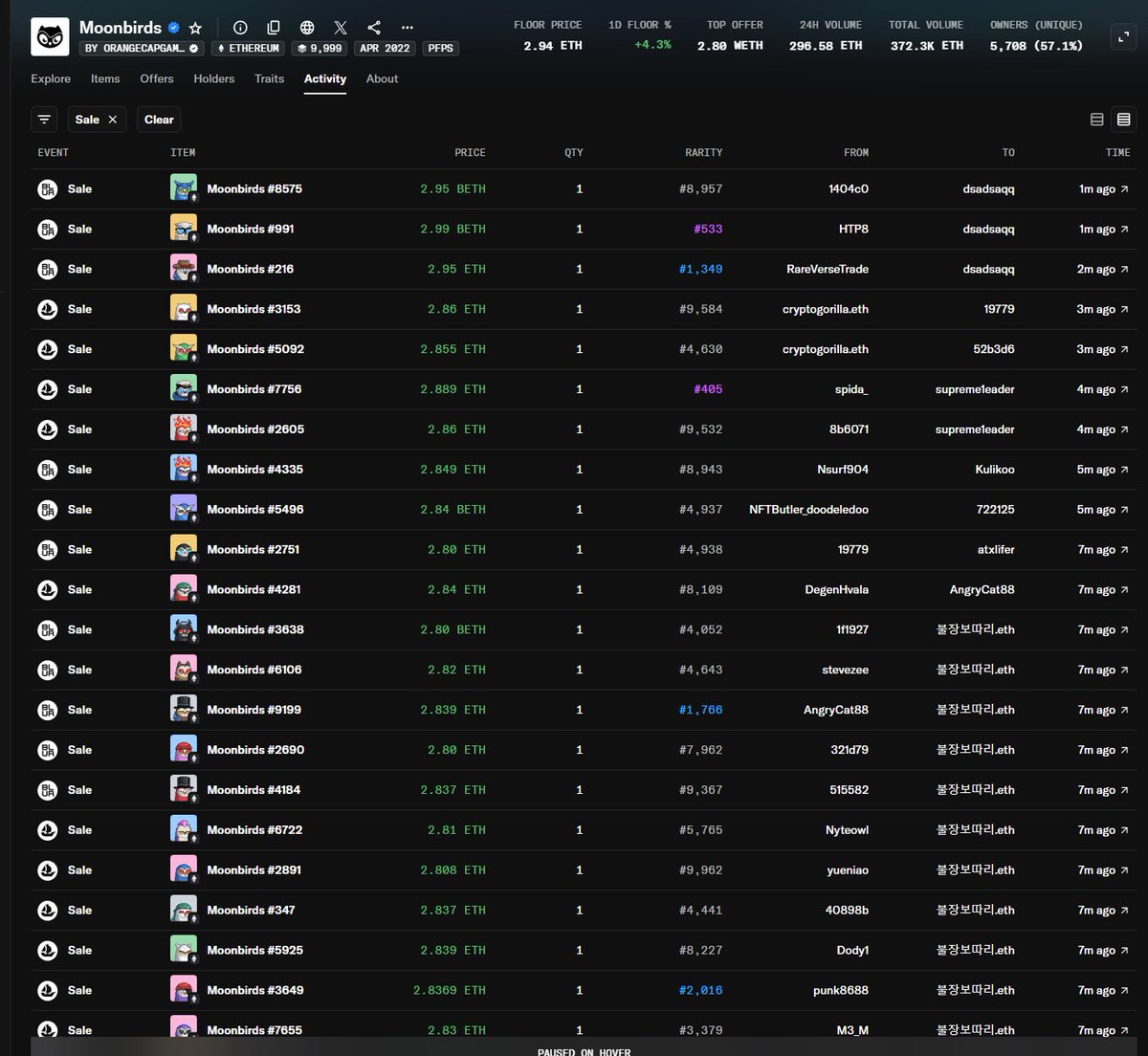Click the Moonbirds #8575 thumbnail

184,188
